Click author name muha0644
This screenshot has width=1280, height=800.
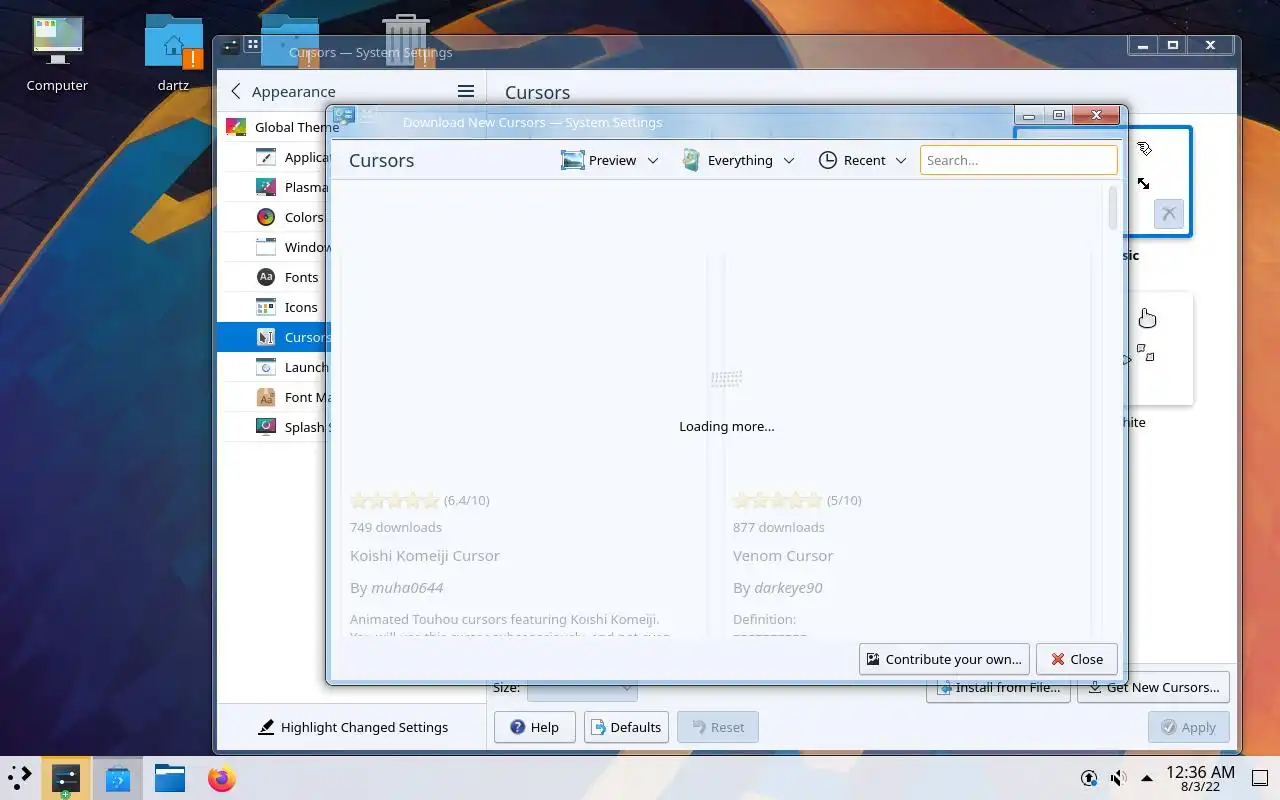coord(407,587)
